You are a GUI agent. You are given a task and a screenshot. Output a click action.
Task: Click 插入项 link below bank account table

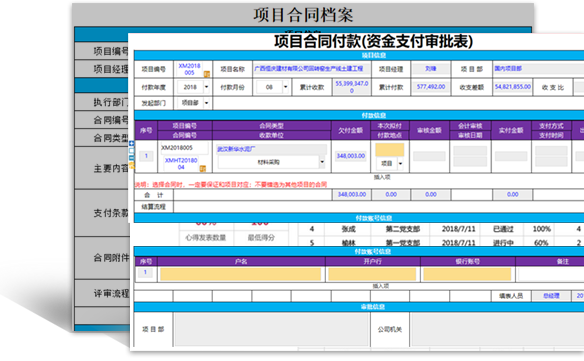[x=381, y=286]
